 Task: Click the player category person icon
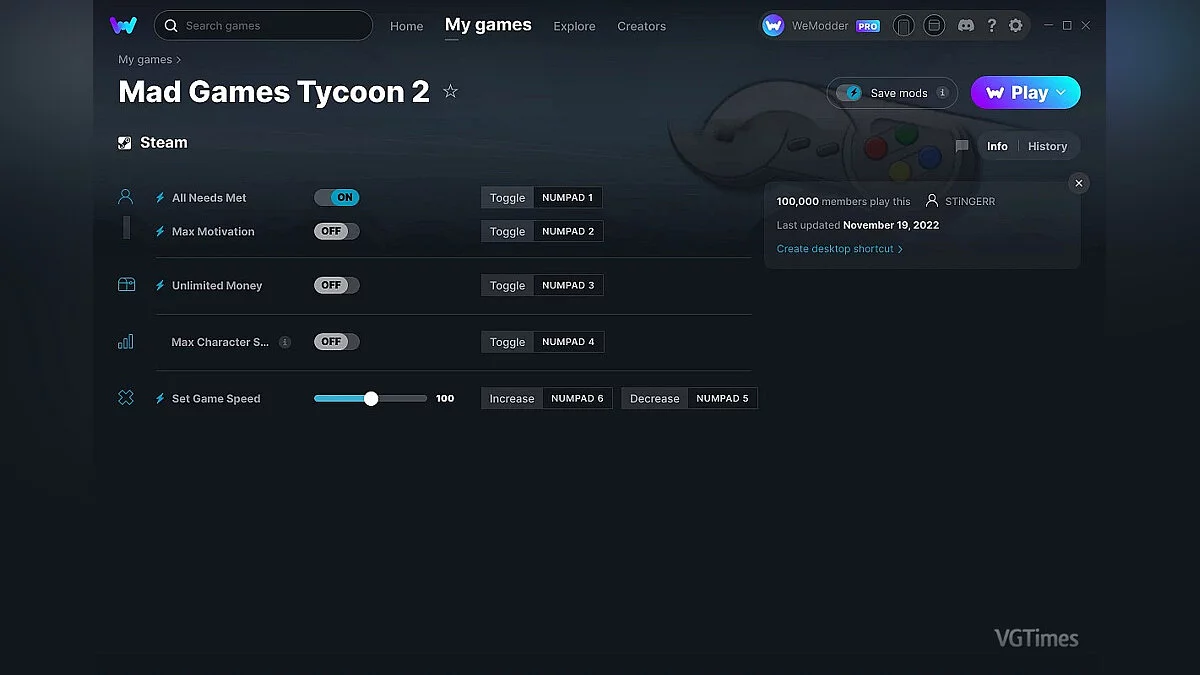[125, 197]
